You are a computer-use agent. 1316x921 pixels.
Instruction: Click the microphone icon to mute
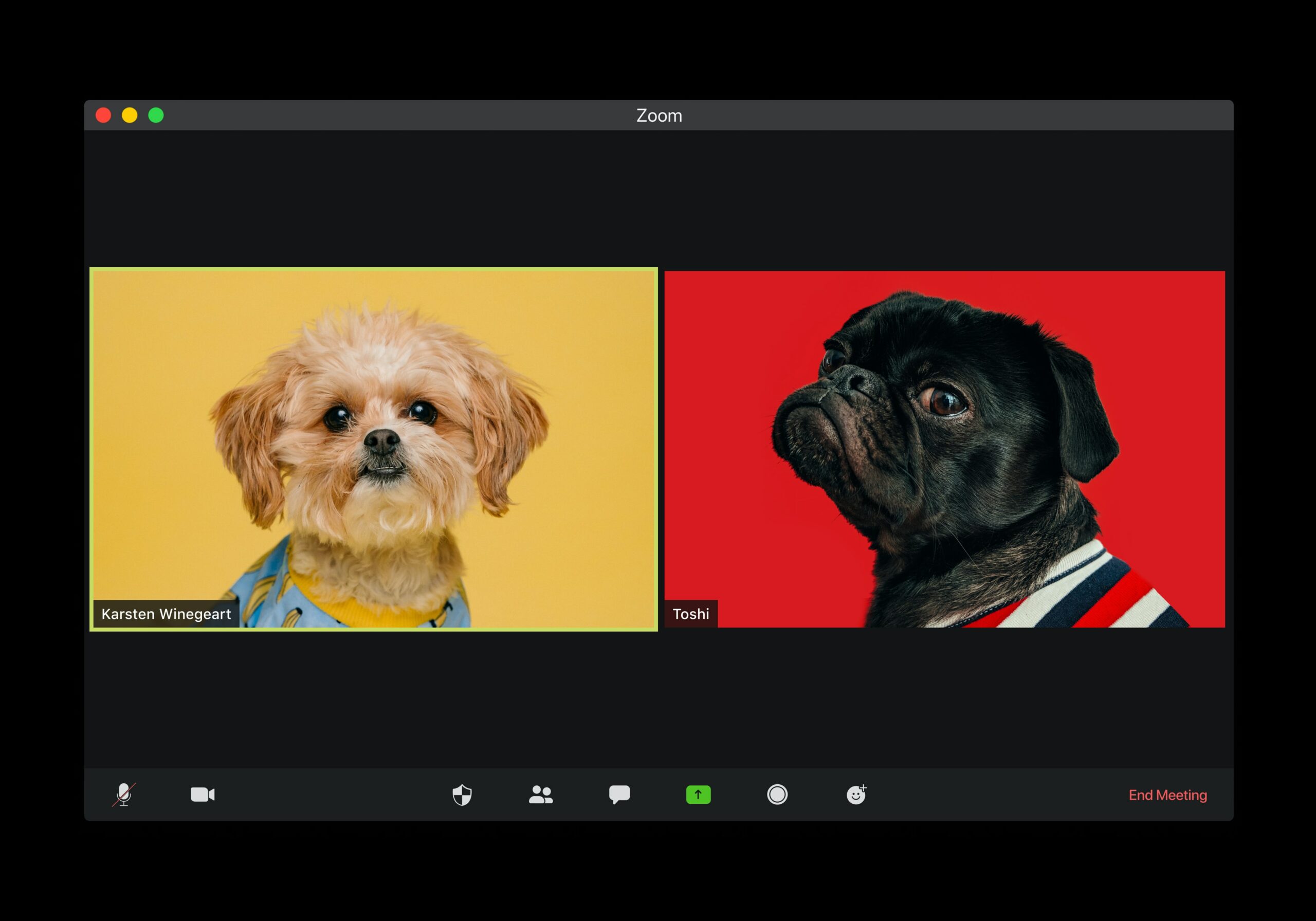124,795
